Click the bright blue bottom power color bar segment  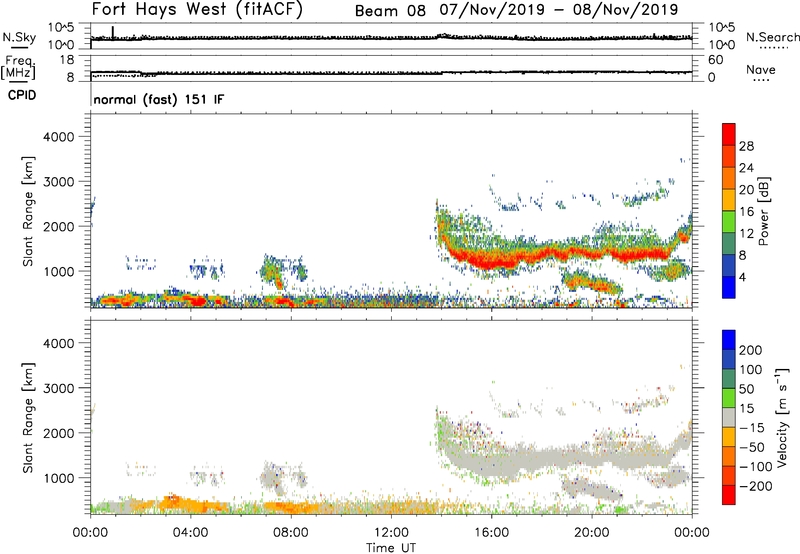[x=729, y=287]
